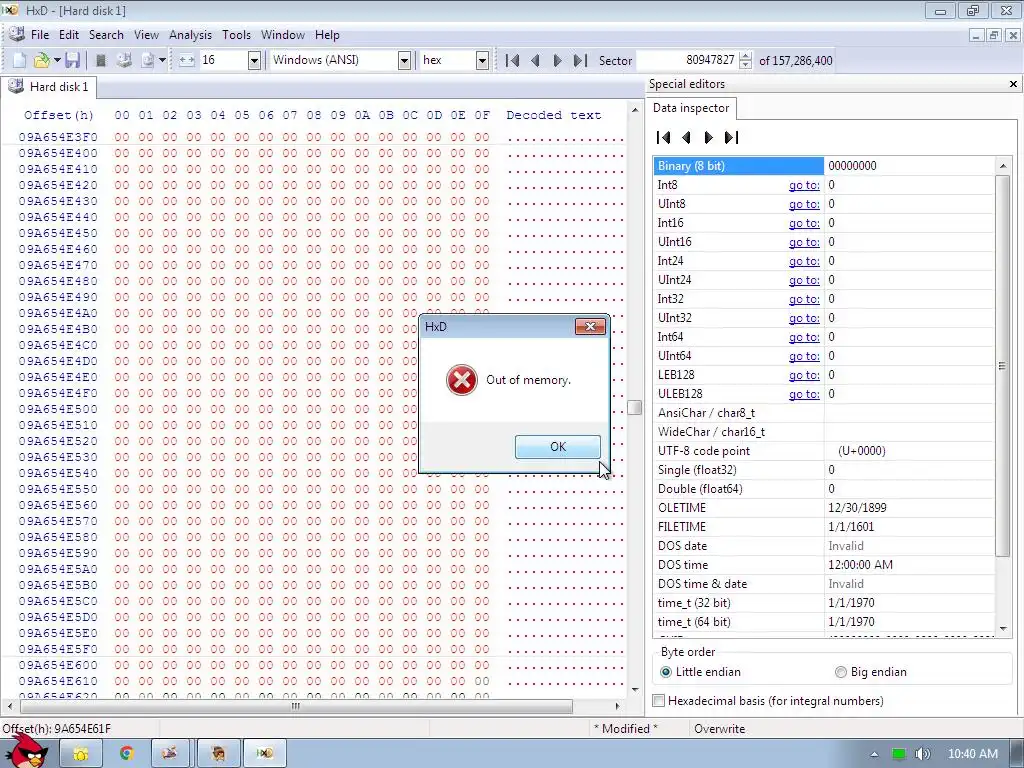
Task: Click the Open disk image toolbar icon
Action: (148, 61)
